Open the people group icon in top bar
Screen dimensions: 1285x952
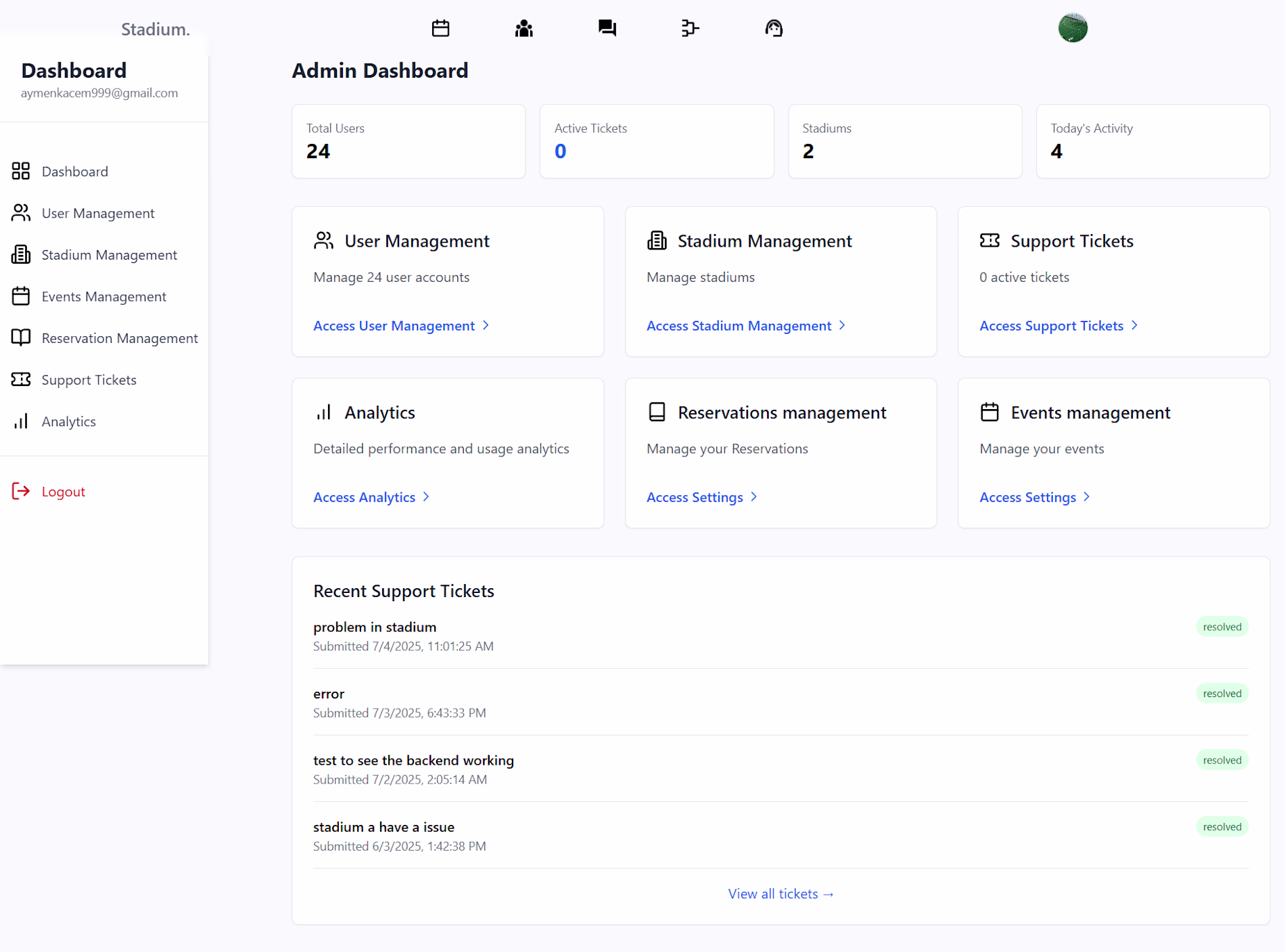tap(523, 28)
